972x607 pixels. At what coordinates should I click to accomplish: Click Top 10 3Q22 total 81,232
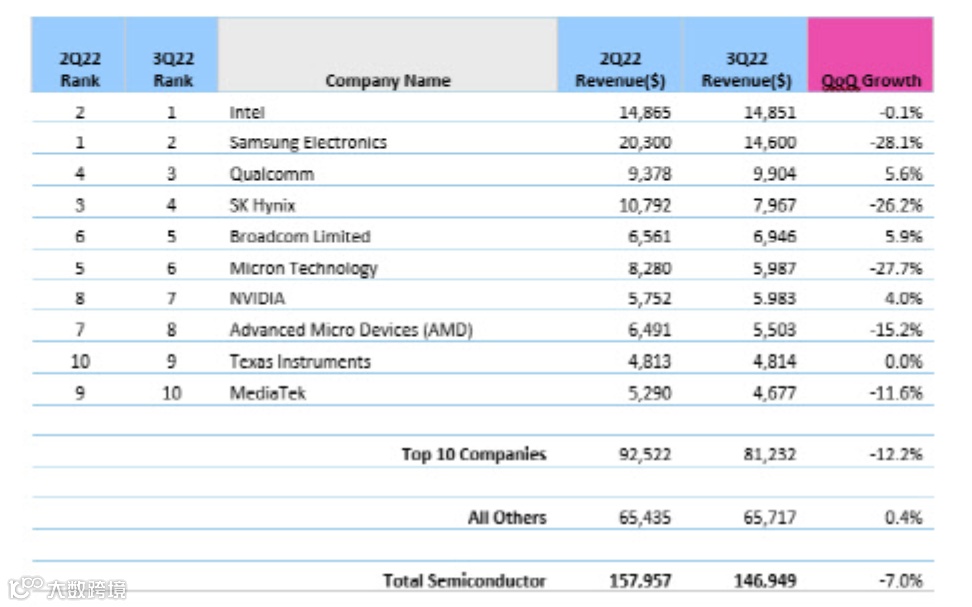[x=770, y=454]
